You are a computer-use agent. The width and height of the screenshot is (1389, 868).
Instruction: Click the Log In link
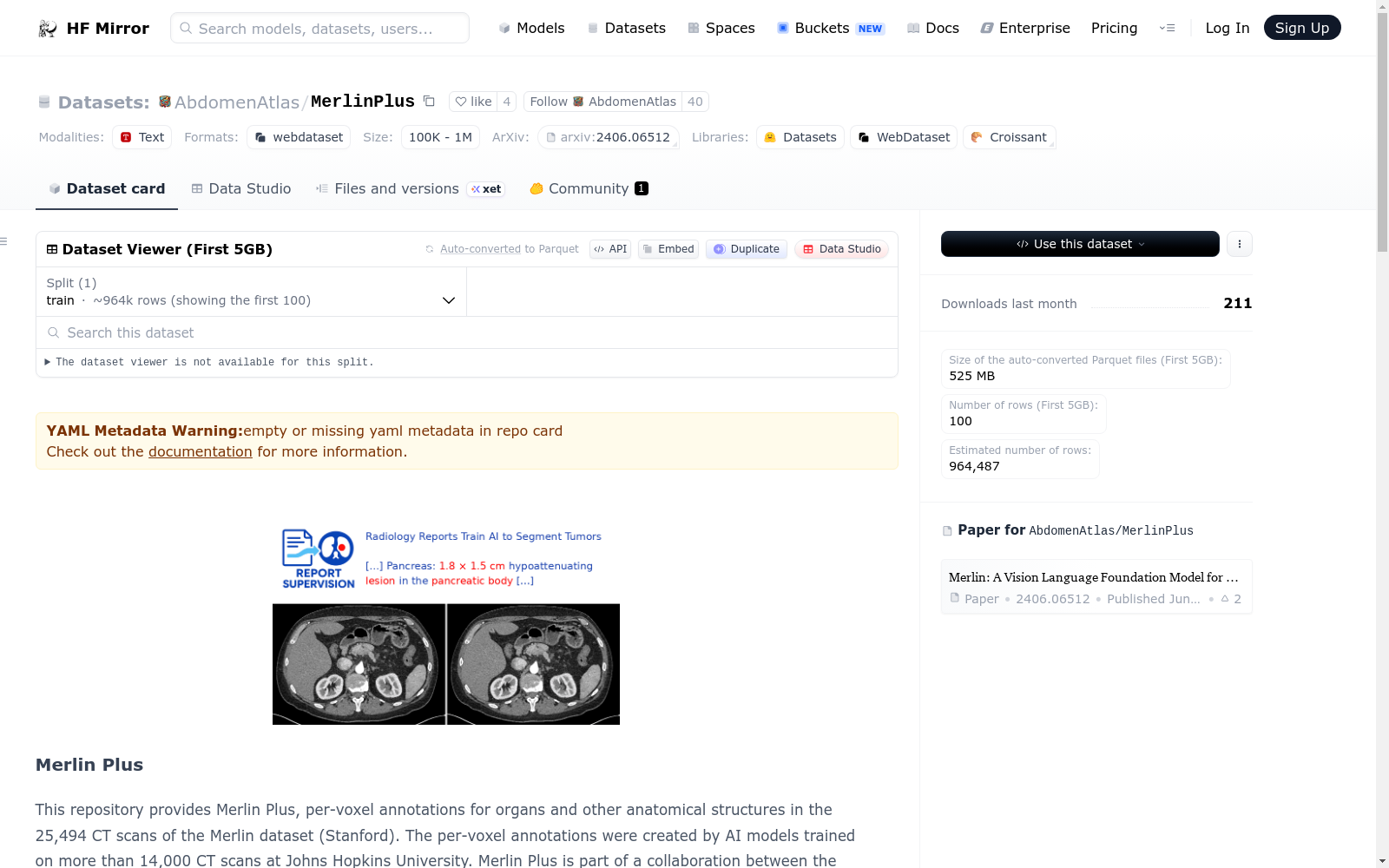(x=1228, y=28)
